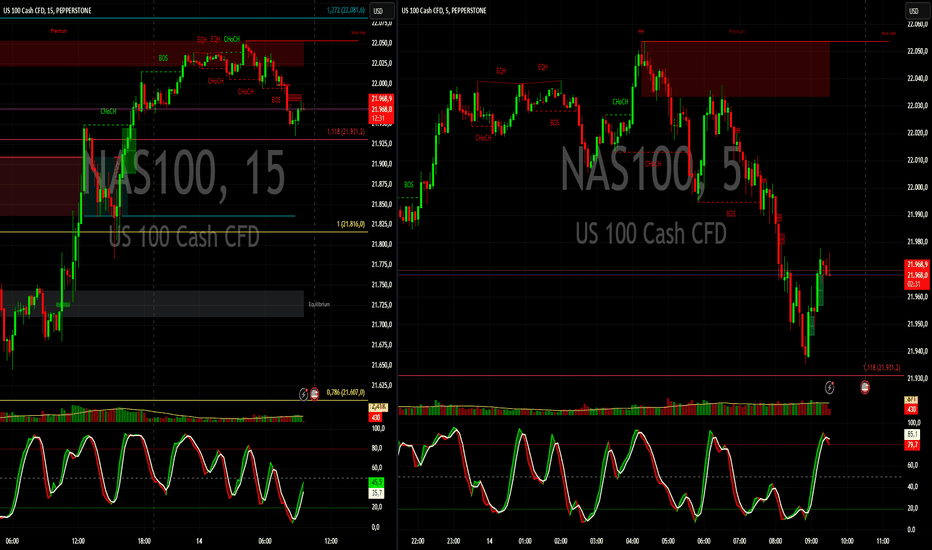The height and width of the screenshot is (550, 932).
Task: Click the 85,1 stochastic value label on right chart
Action: (x=912, y=435)
